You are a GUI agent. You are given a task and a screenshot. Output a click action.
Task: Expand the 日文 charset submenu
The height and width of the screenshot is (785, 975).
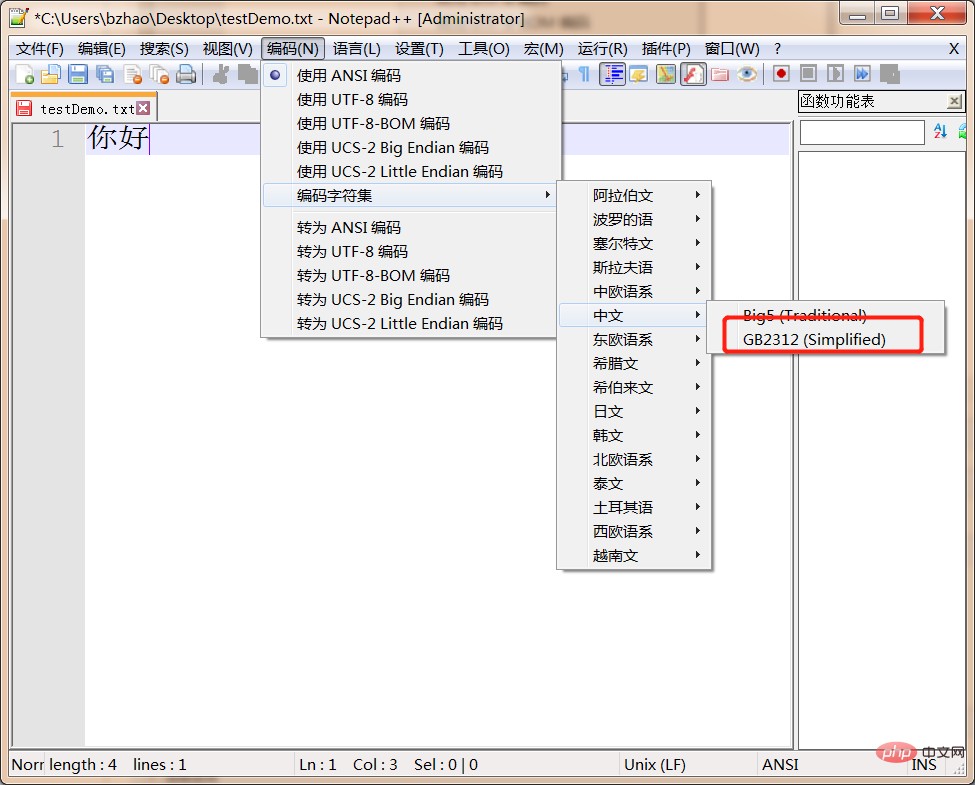(634, 411)
